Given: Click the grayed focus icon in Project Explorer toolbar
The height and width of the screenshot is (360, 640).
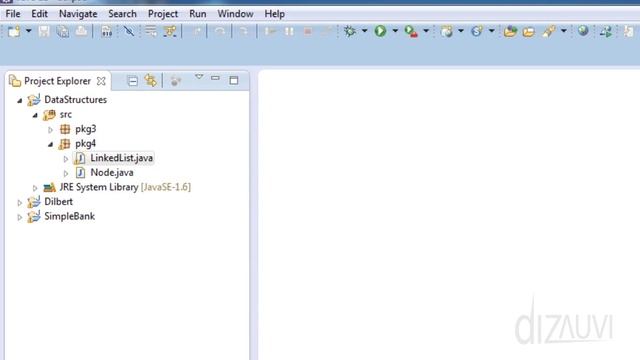Looking at the screenshot, I should tap(176, 81).
